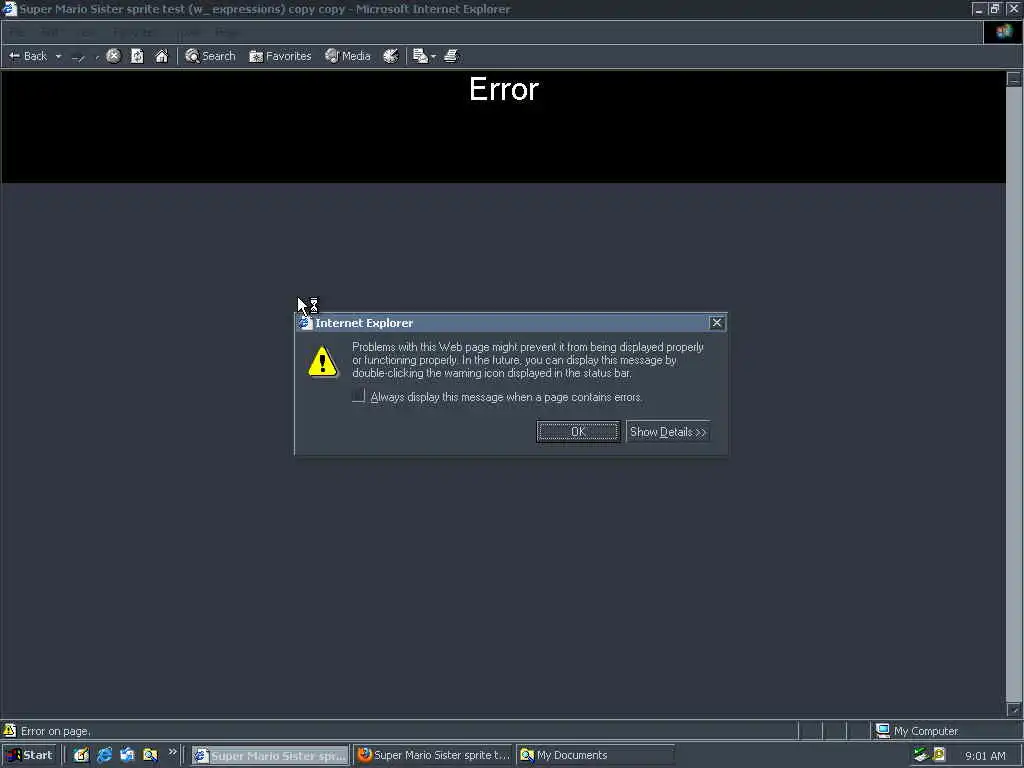Print the page via toolbar icon

tap(451, 56)
